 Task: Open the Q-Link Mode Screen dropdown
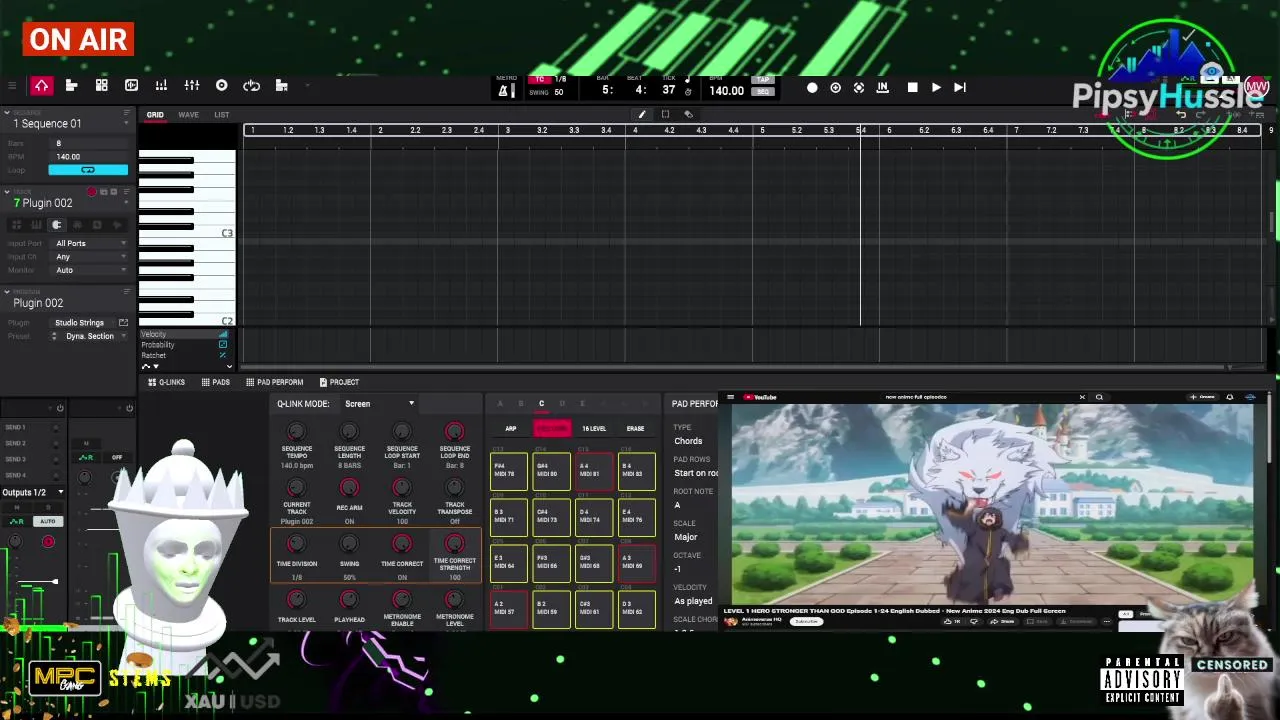click(x=379, y=404)
